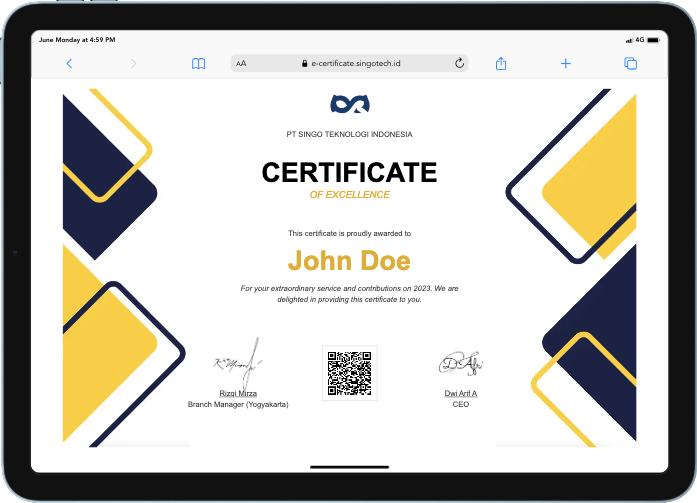Open the Share sheet icon

point(501,63)
